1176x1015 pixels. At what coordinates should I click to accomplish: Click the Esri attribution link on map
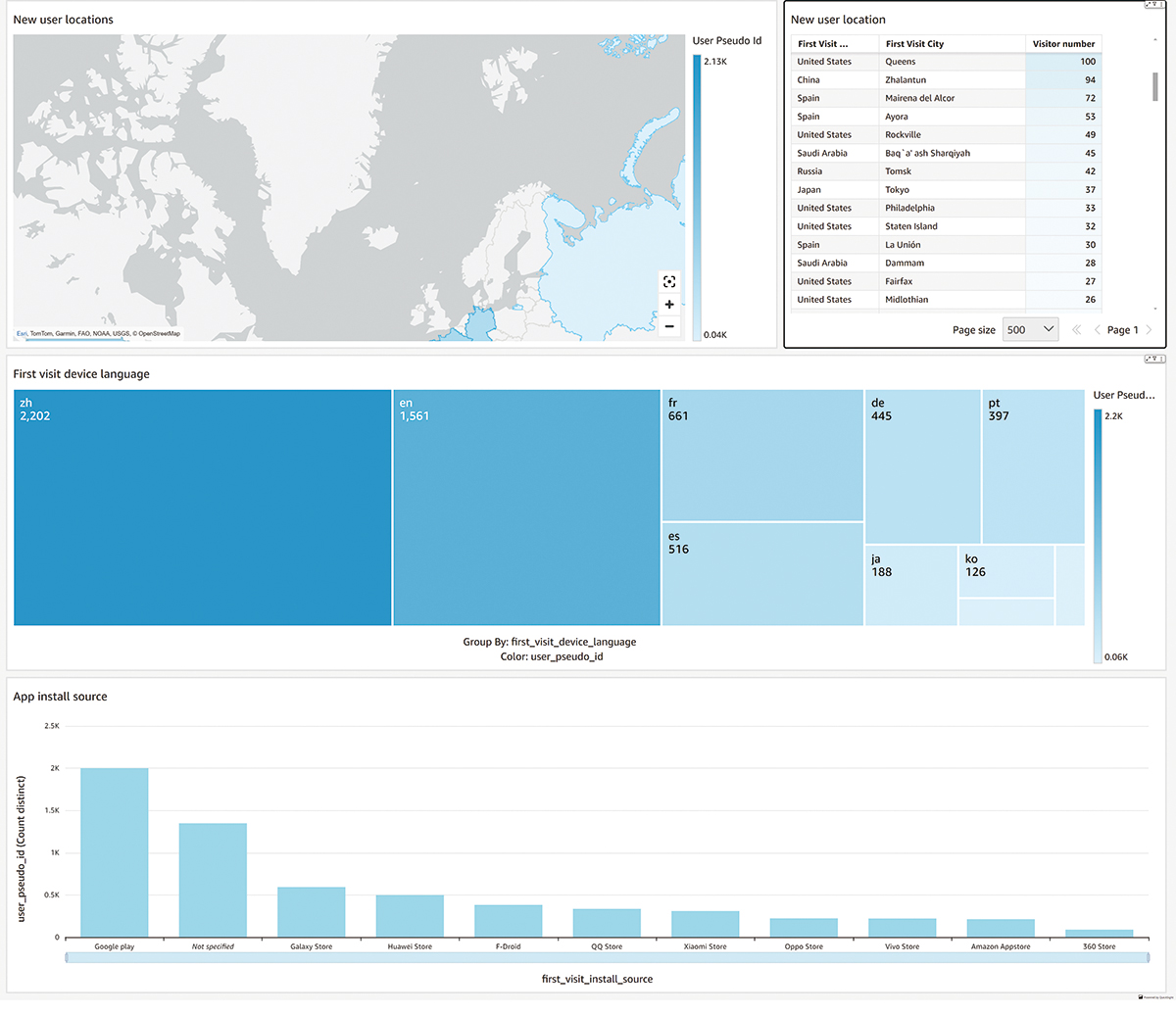[22, 334]
